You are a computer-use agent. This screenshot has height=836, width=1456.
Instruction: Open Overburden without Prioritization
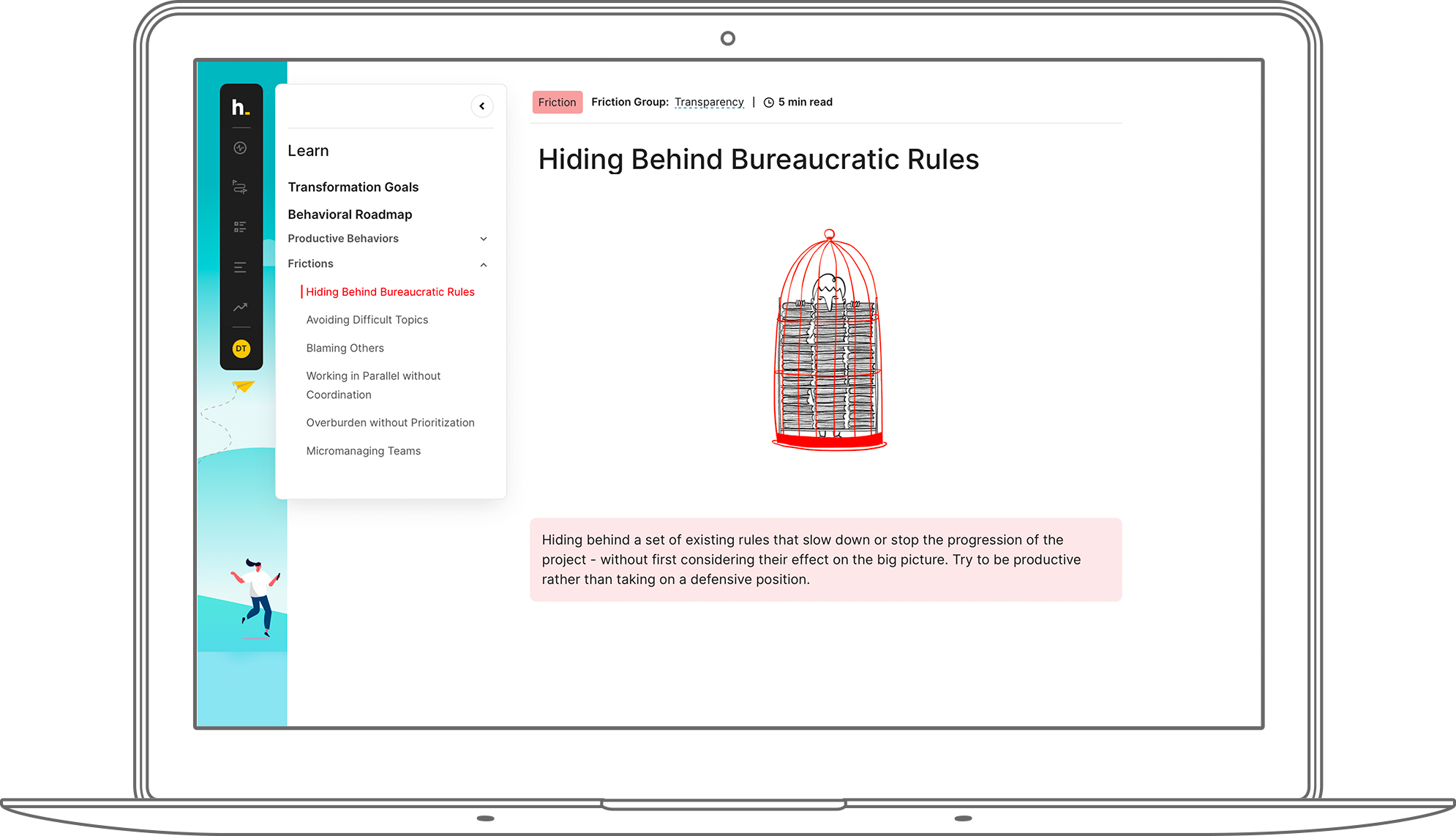tap(390, 423)
